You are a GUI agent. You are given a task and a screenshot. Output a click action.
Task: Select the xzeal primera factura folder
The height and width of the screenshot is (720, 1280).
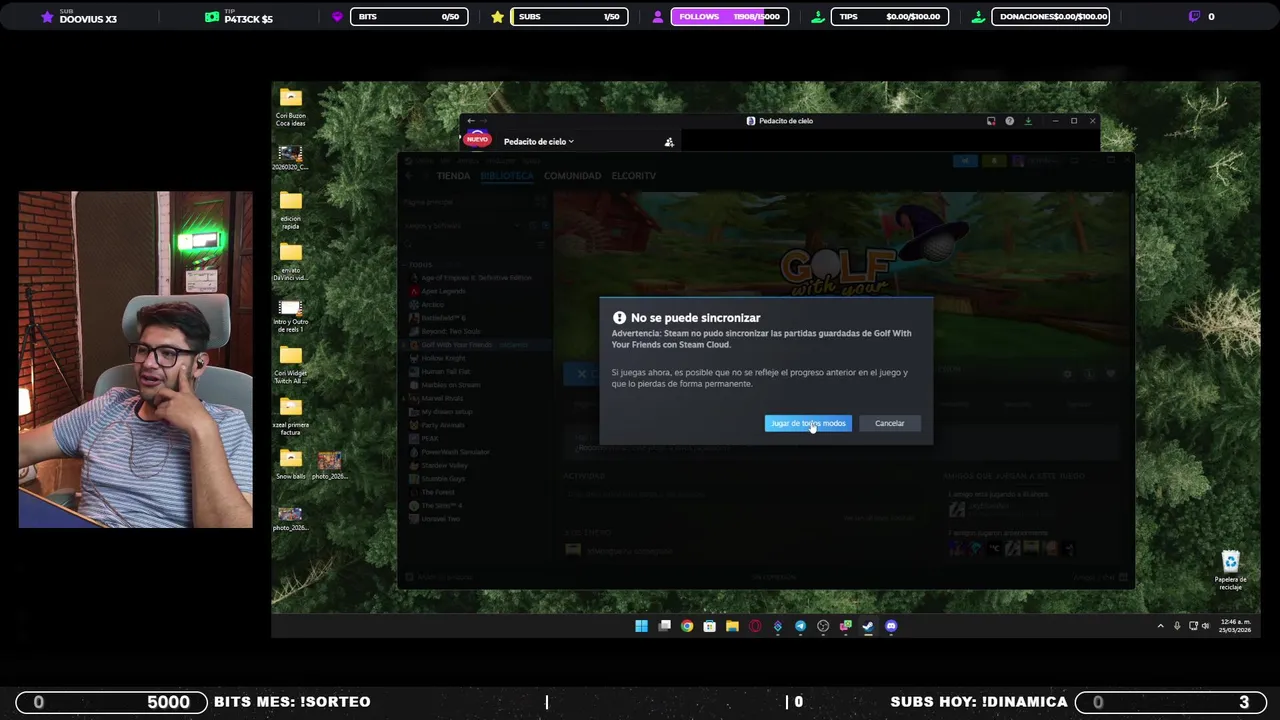(291, 416)
